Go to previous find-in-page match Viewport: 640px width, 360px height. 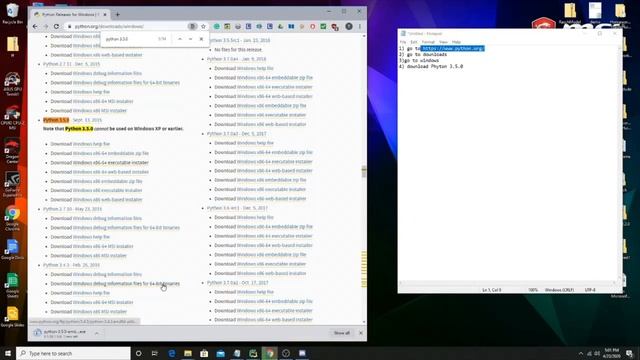pos(180,39)
